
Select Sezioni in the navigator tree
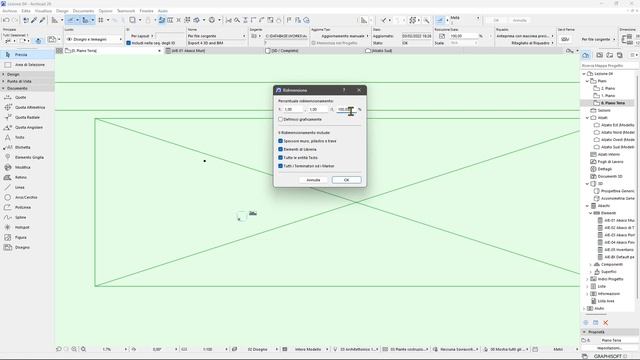pos(604,111)
